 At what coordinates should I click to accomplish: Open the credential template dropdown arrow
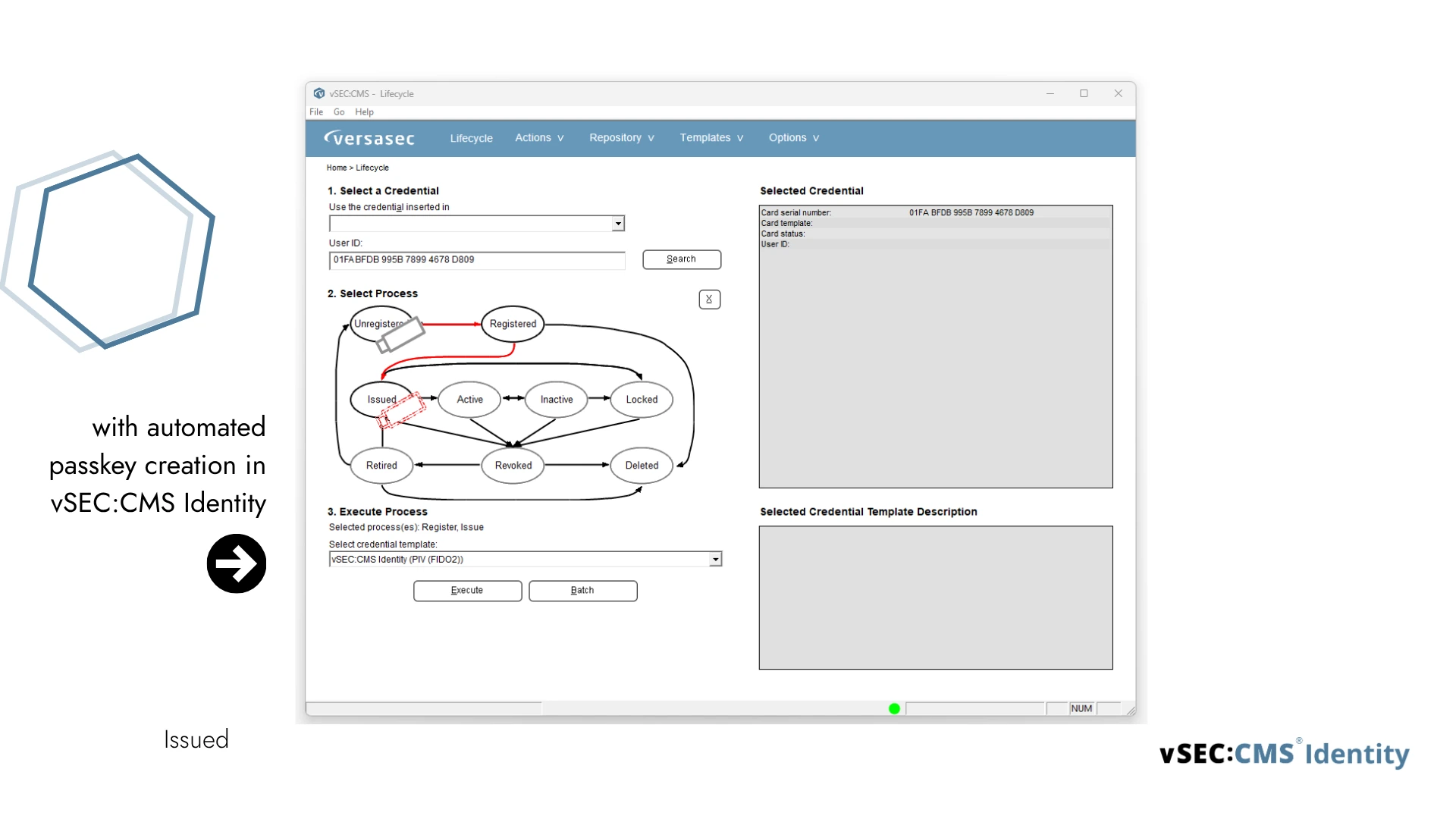point(715,560)
